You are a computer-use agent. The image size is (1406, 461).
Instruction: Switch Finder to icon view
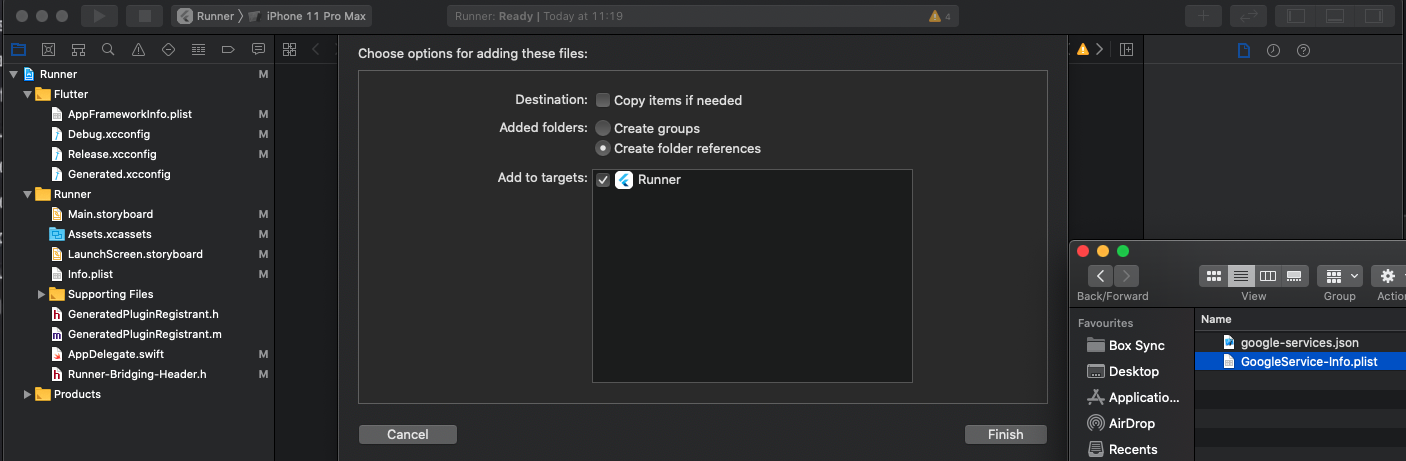(x=1214, y=276)
